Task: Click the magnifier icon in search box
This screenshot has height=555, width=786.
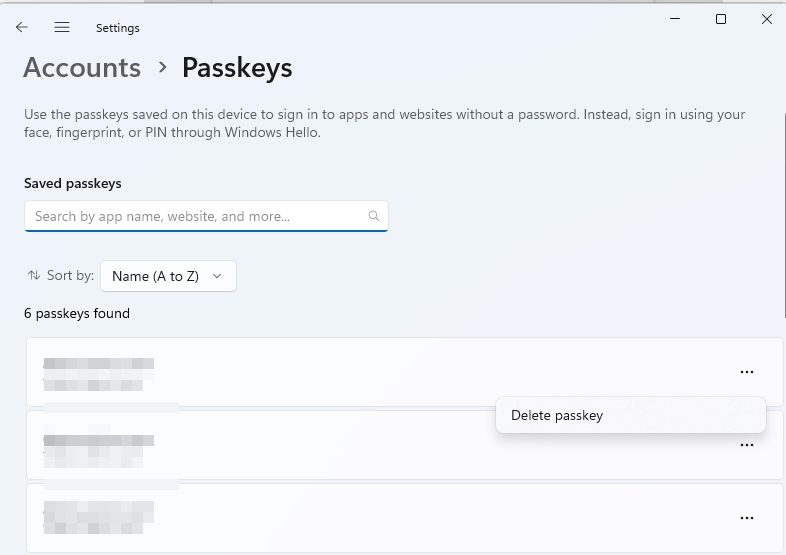Action: (x=374, y=216)
